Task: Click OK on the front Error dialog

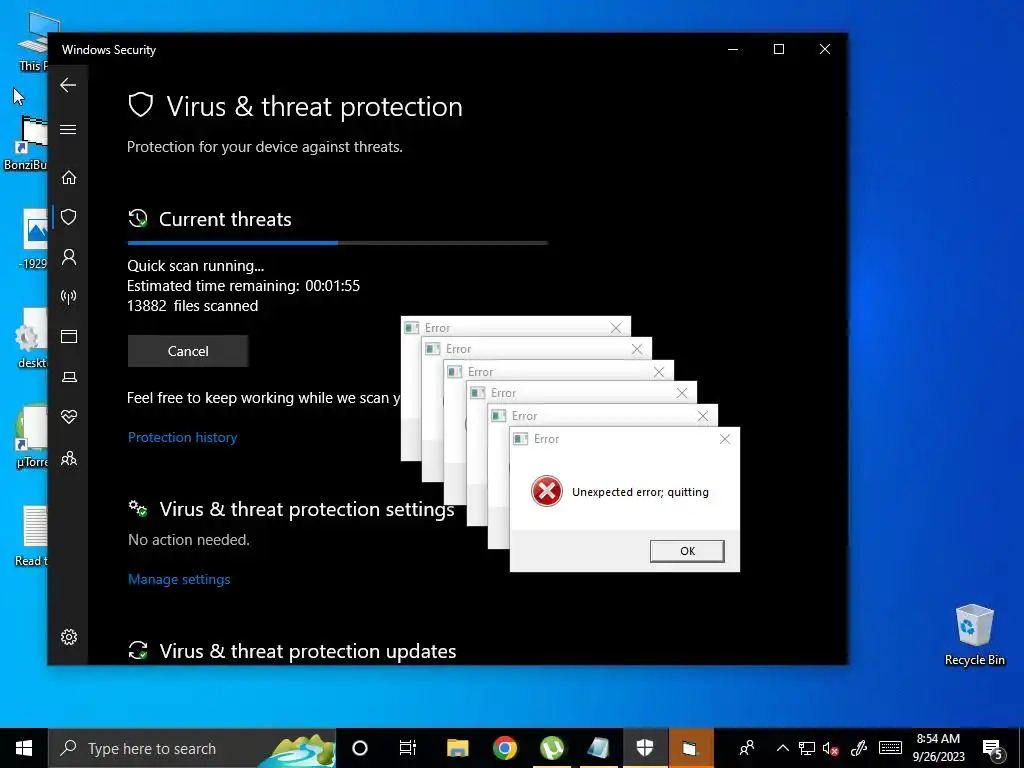Action: [687, 551]
